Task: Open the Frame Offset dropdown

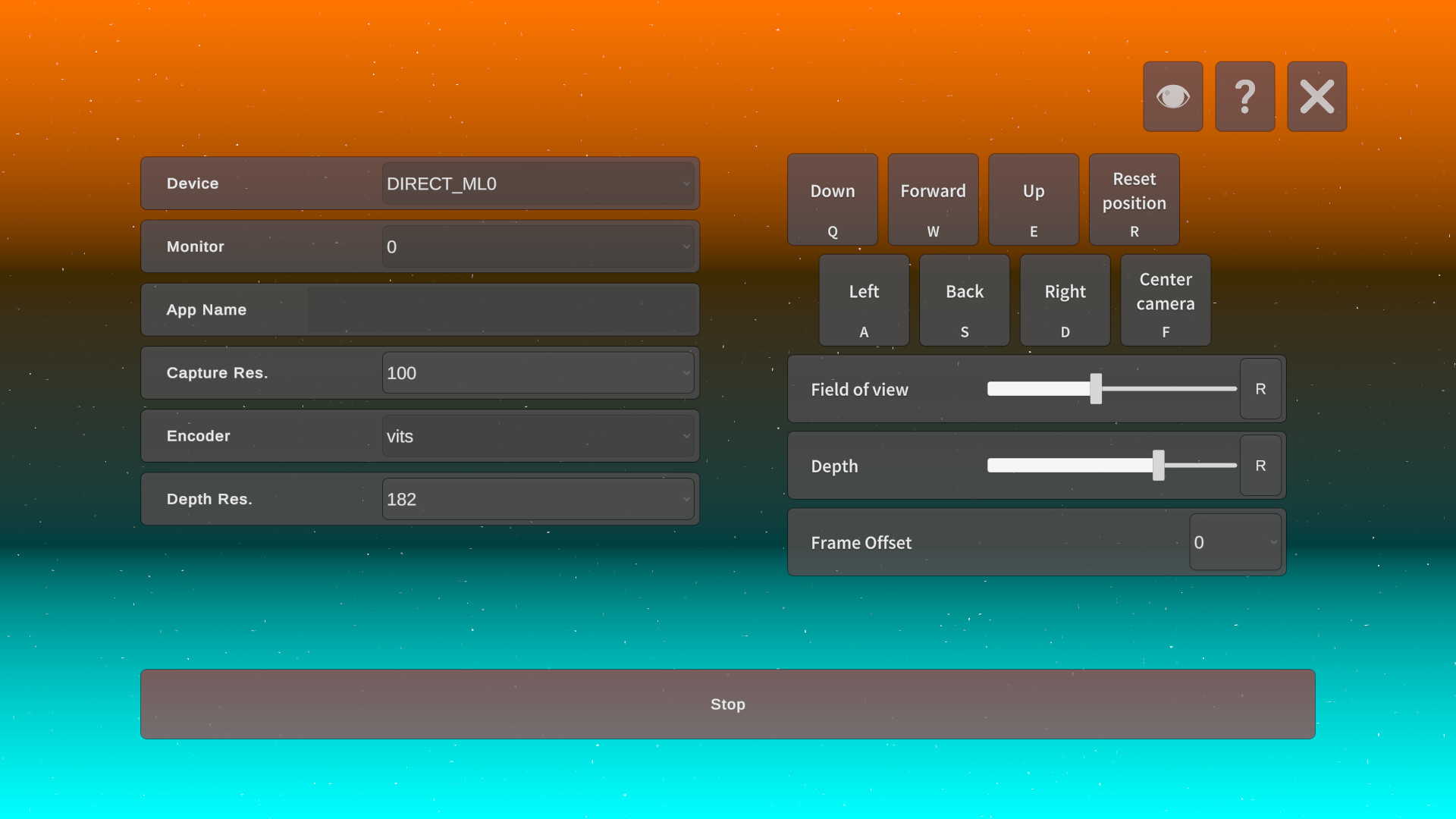Action: click(x=1235, y=542)
